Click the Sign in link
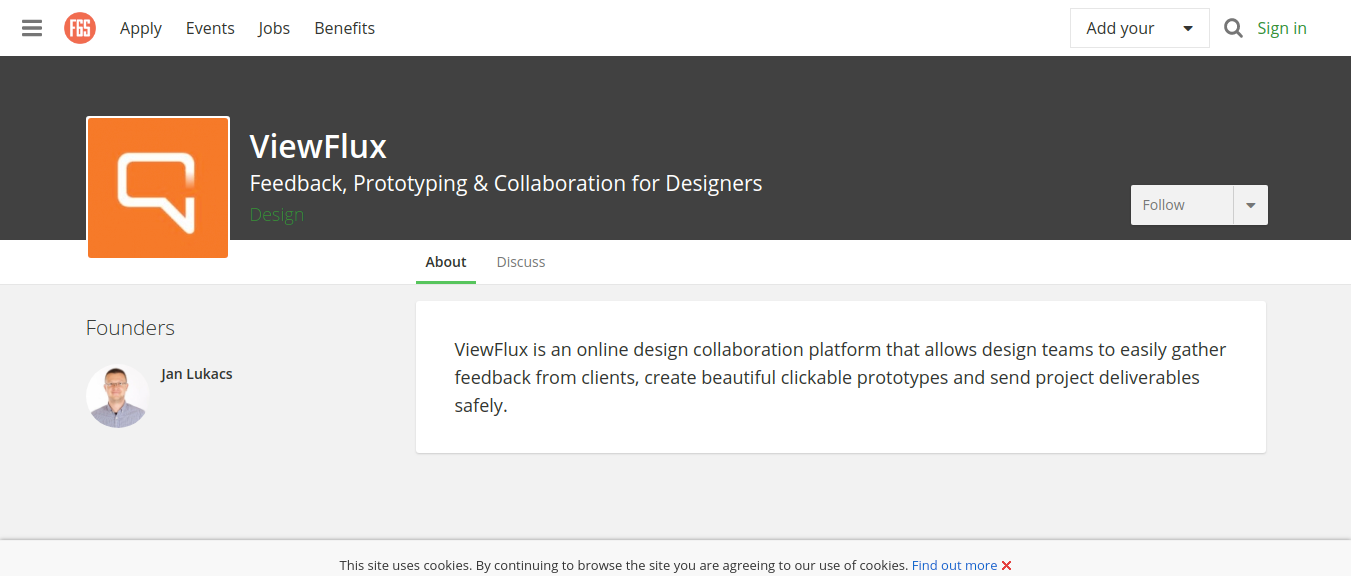This screenshot has height=576, width=1351. click(1281, 28)
